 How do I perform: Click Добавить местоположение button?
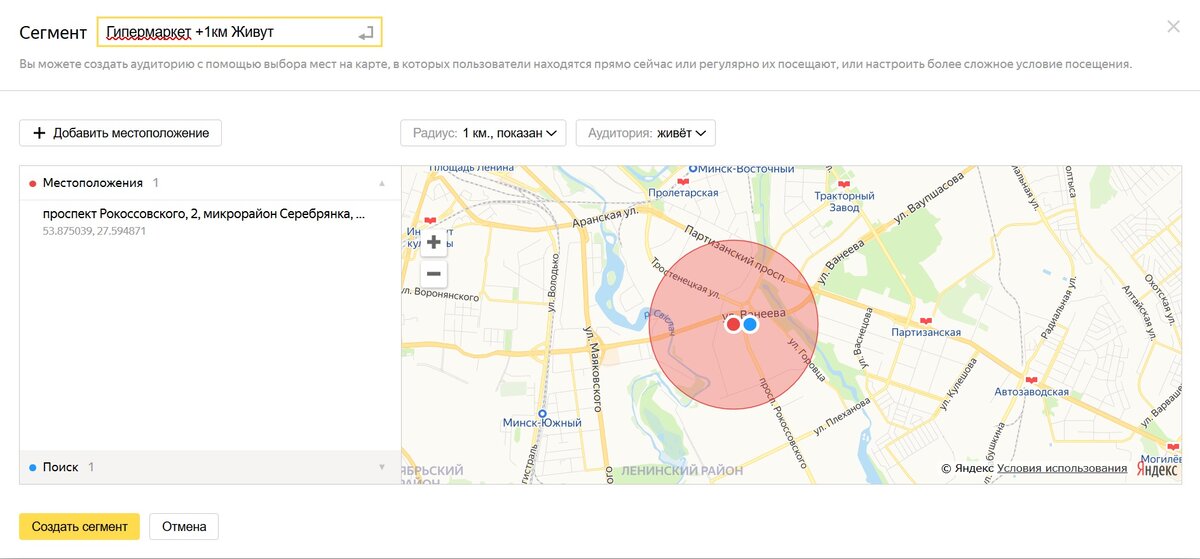point(120,133)
